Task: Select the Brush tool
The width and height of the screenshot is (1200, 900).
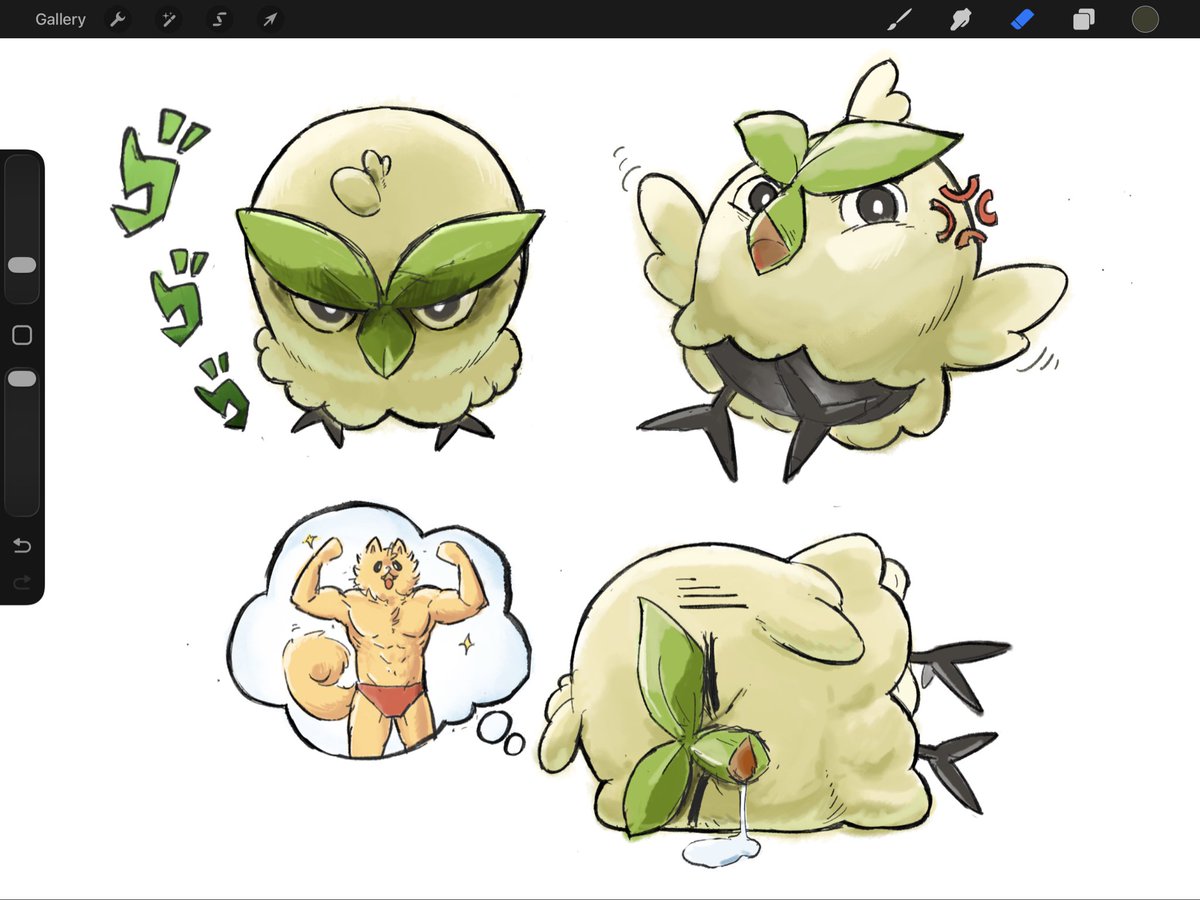Action: [900, 19]
